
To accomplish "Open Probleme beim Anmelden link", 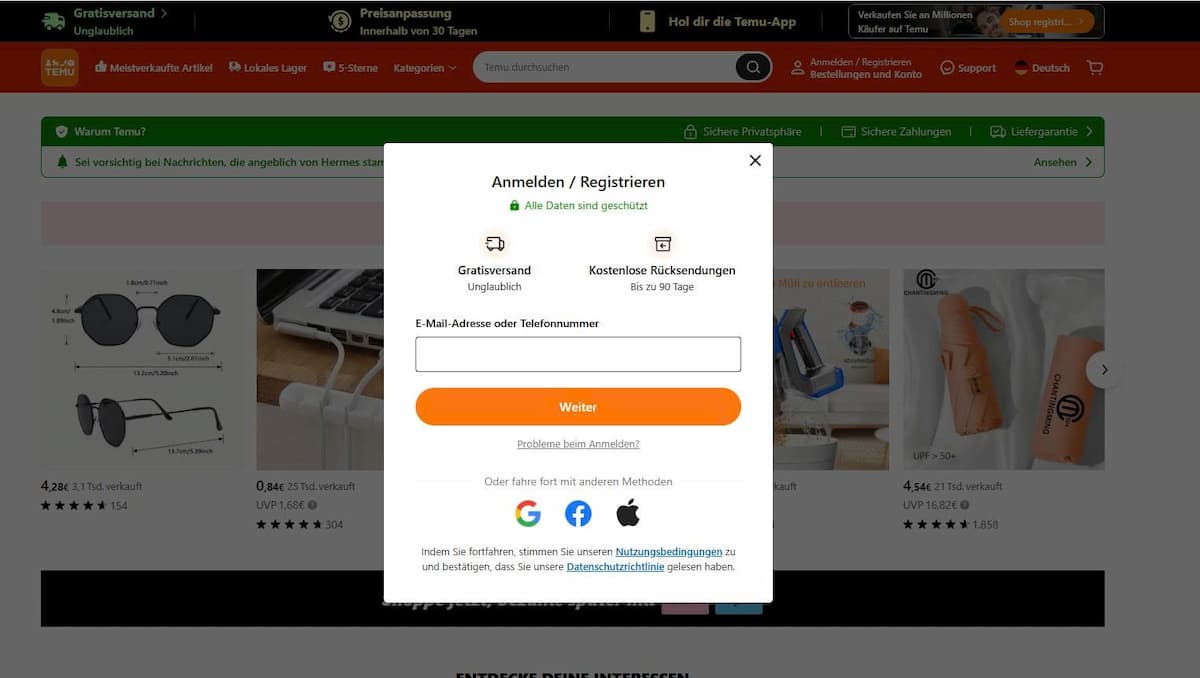I will [x=578, y=444].
